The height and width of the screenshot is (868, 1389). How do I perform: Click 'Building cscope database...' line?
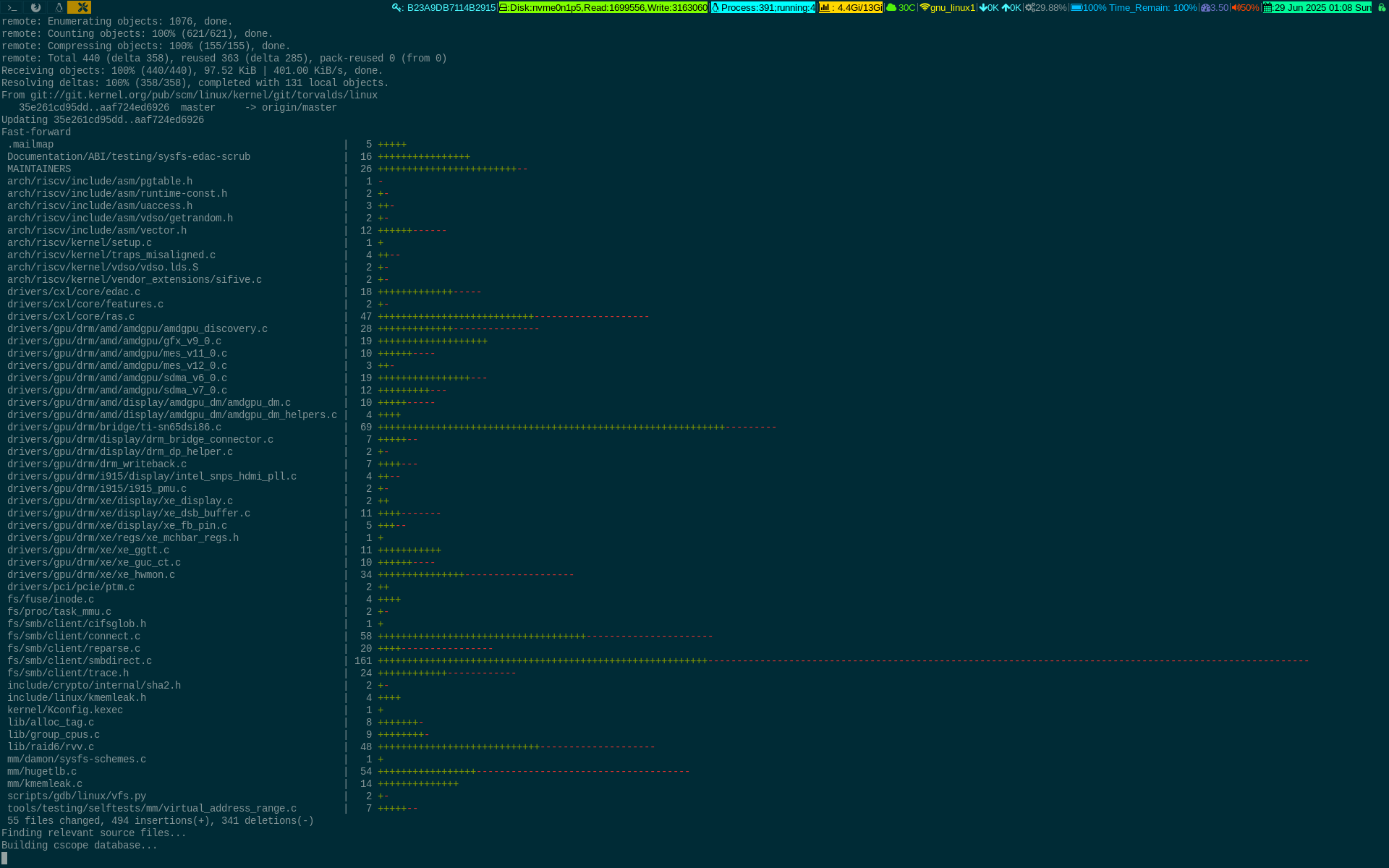point(80,846)
